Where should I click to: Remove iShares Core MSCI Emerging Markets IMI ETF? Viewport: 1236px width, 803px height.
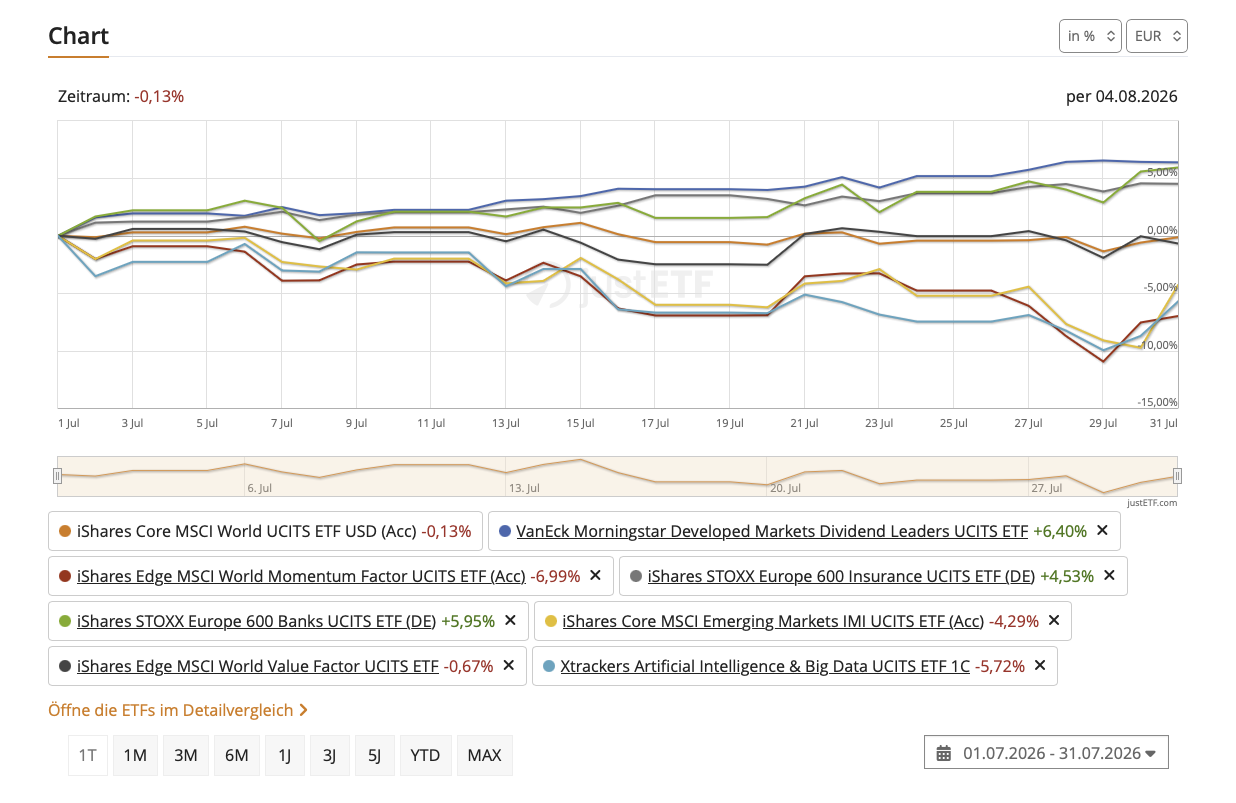1054,621
